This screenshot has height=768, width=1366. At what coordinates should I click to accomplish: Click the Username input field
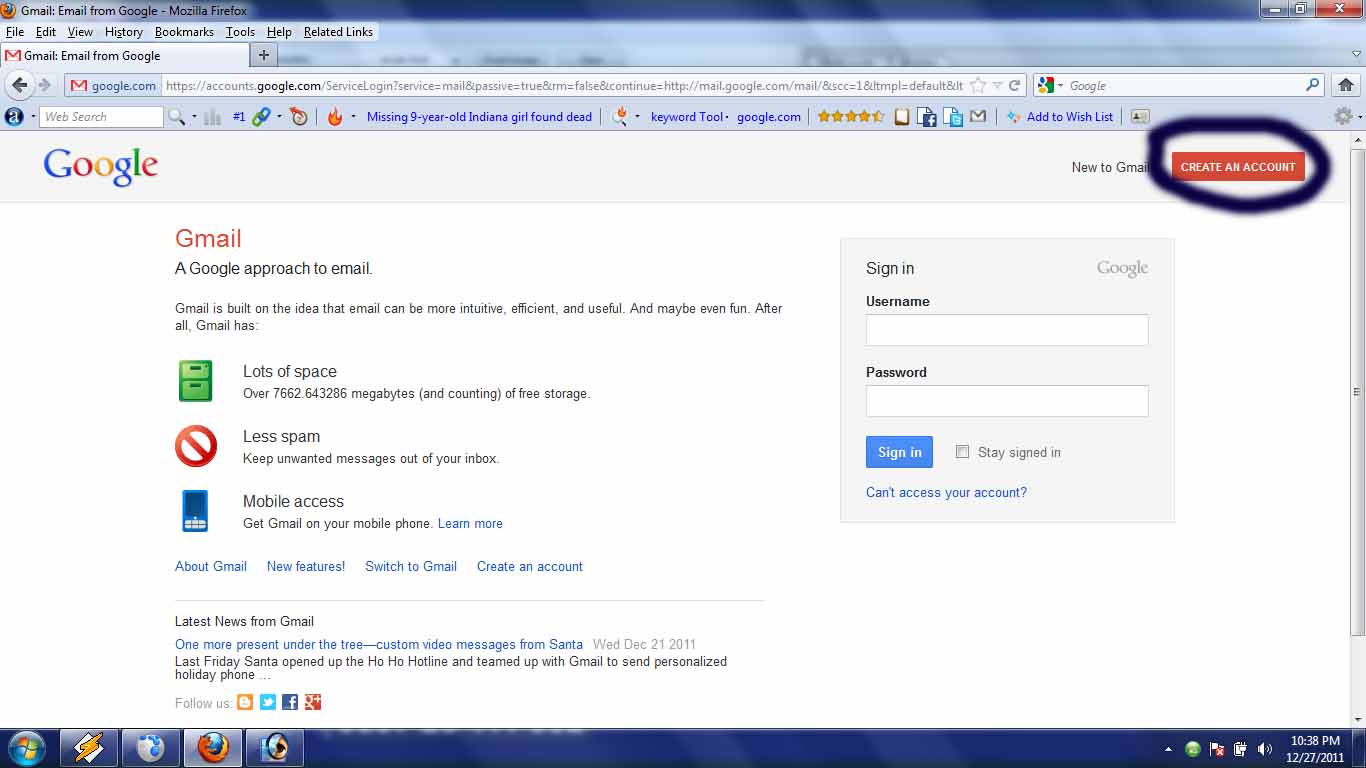1007,330
